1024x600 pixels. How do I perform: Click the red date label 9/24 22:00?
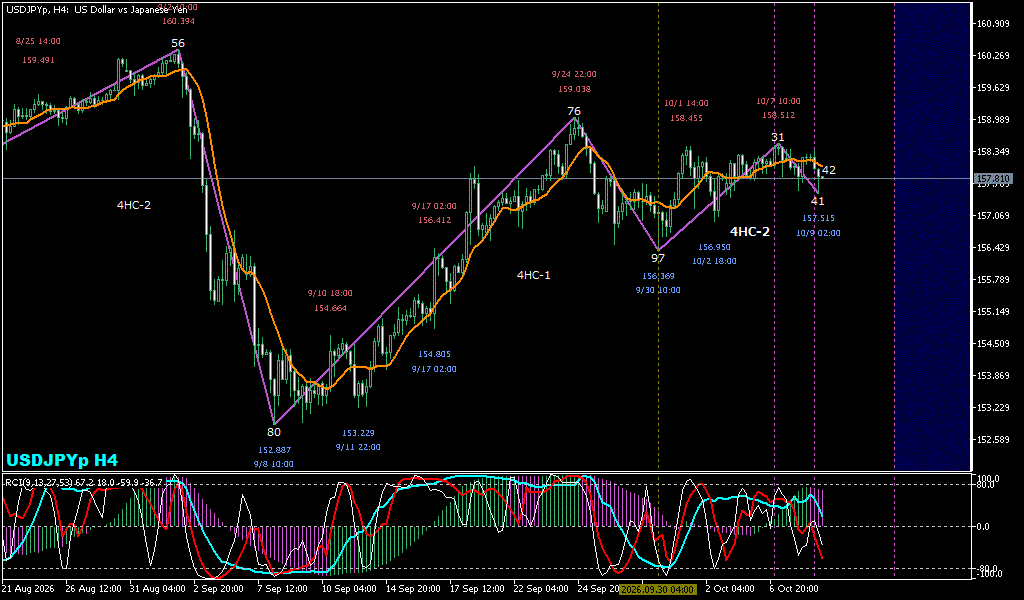pos(574,74)
